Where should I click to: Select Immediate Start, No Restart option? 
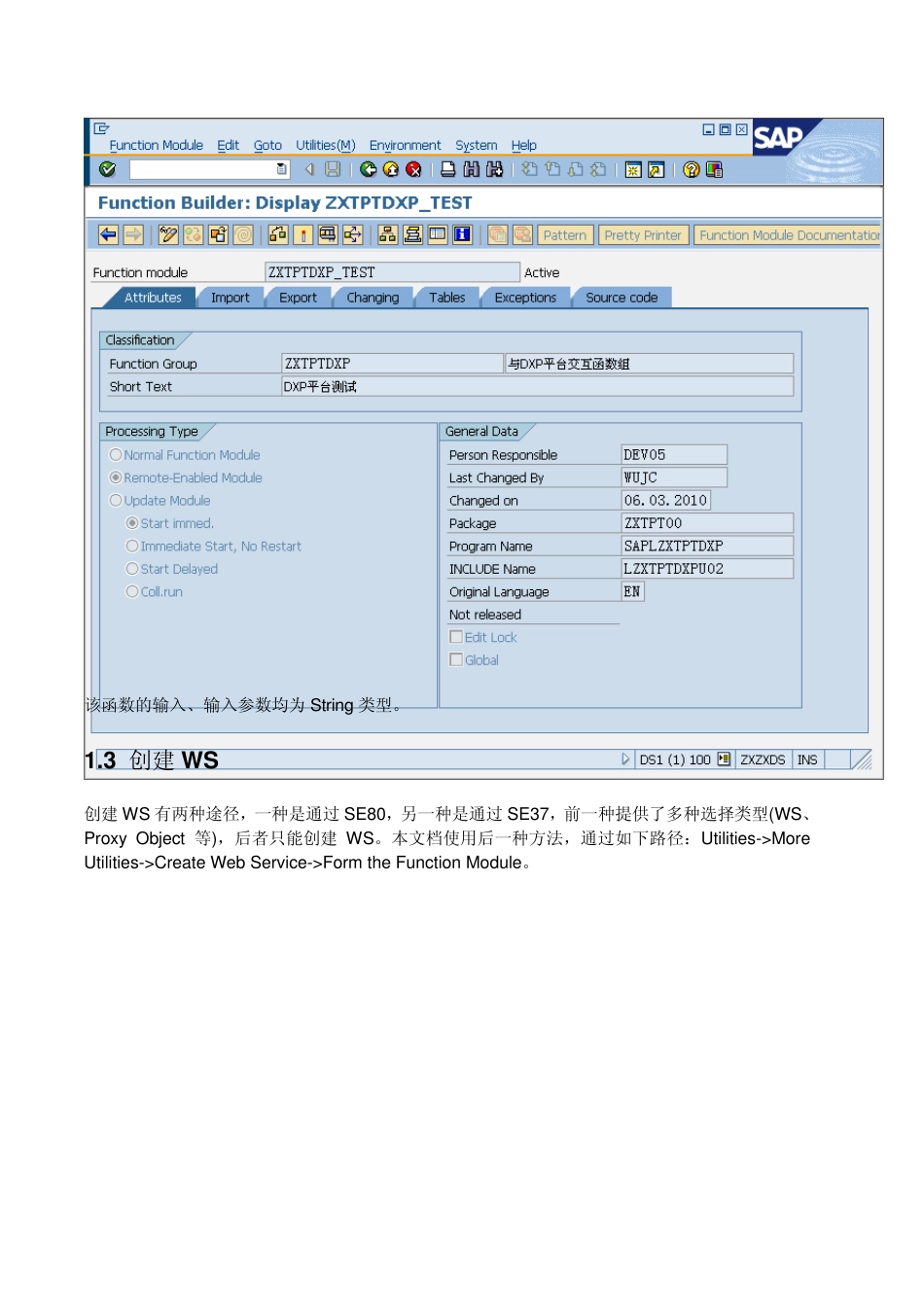pos(132,546)
